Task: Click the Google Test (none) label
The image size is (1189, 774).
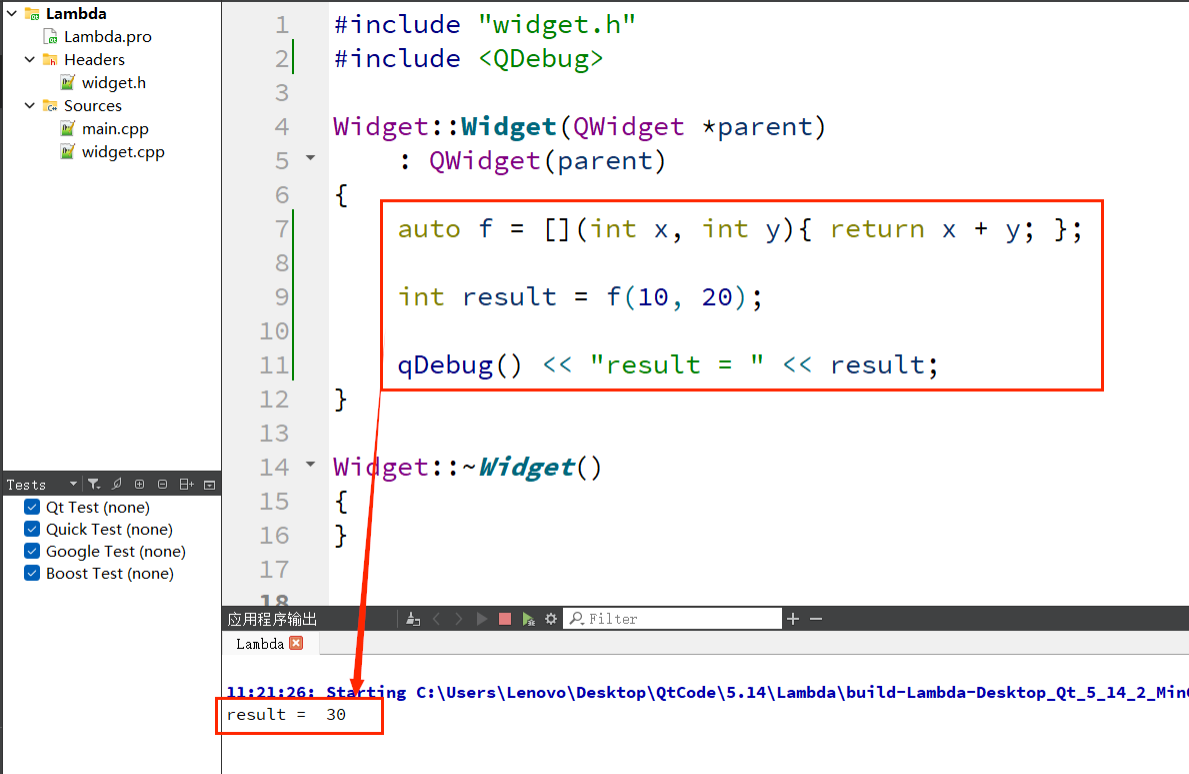Action: (116, 551)
